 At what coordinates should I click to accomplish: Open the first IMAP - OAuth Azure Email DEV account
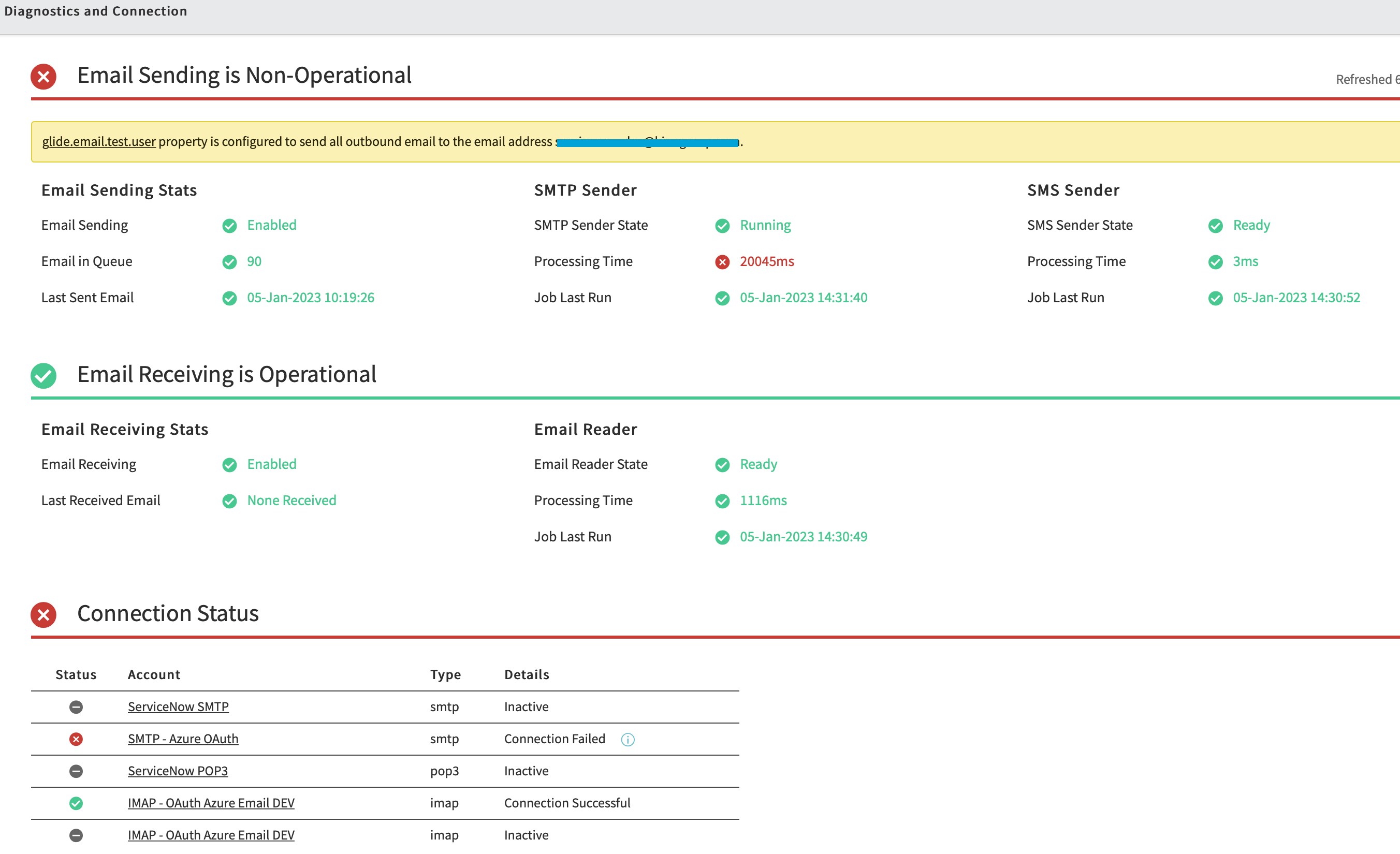tap(211, 803)
